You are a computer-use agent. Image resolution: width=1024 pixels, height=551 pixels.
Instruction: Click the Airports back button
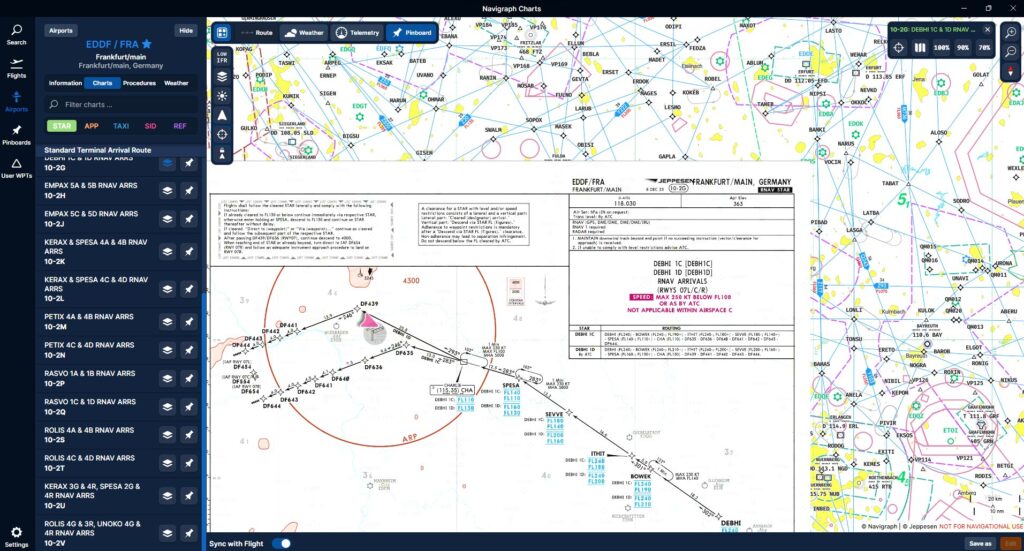coord(62,31)
